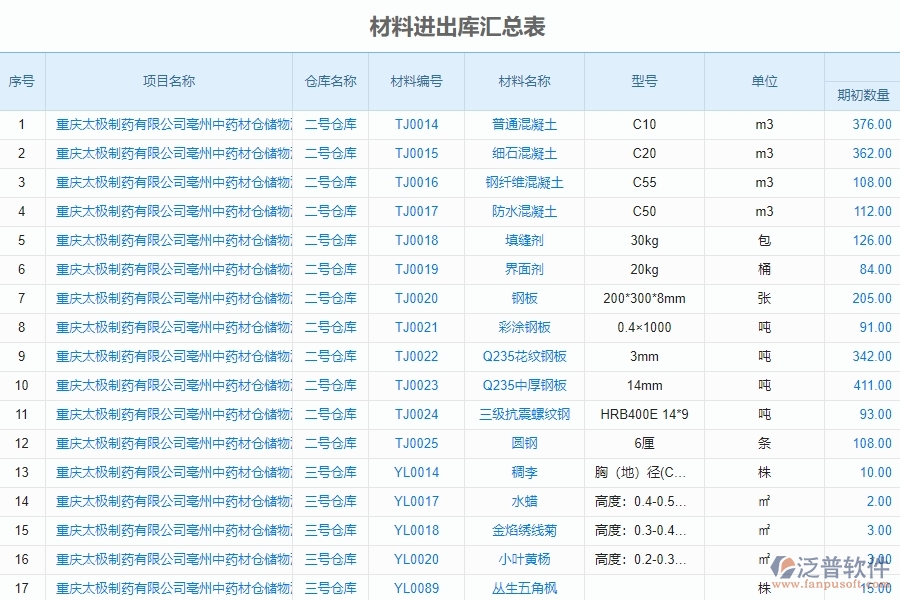Open material code TJ0014 link
Viewport: 900px width, 600px height.
coord(416,125)
